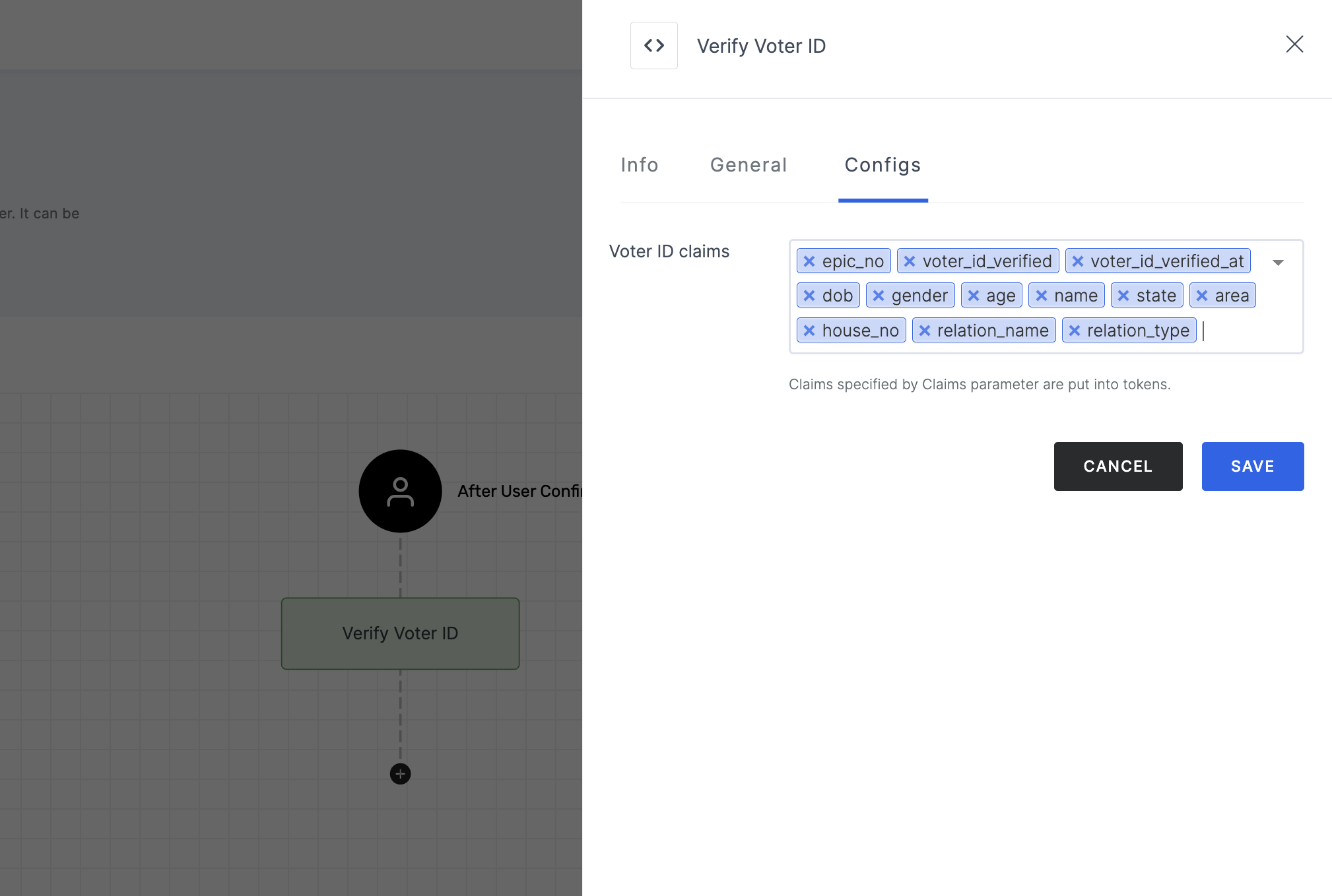
Task: Toggle the age claim tag off
Action: coord(976,296)
